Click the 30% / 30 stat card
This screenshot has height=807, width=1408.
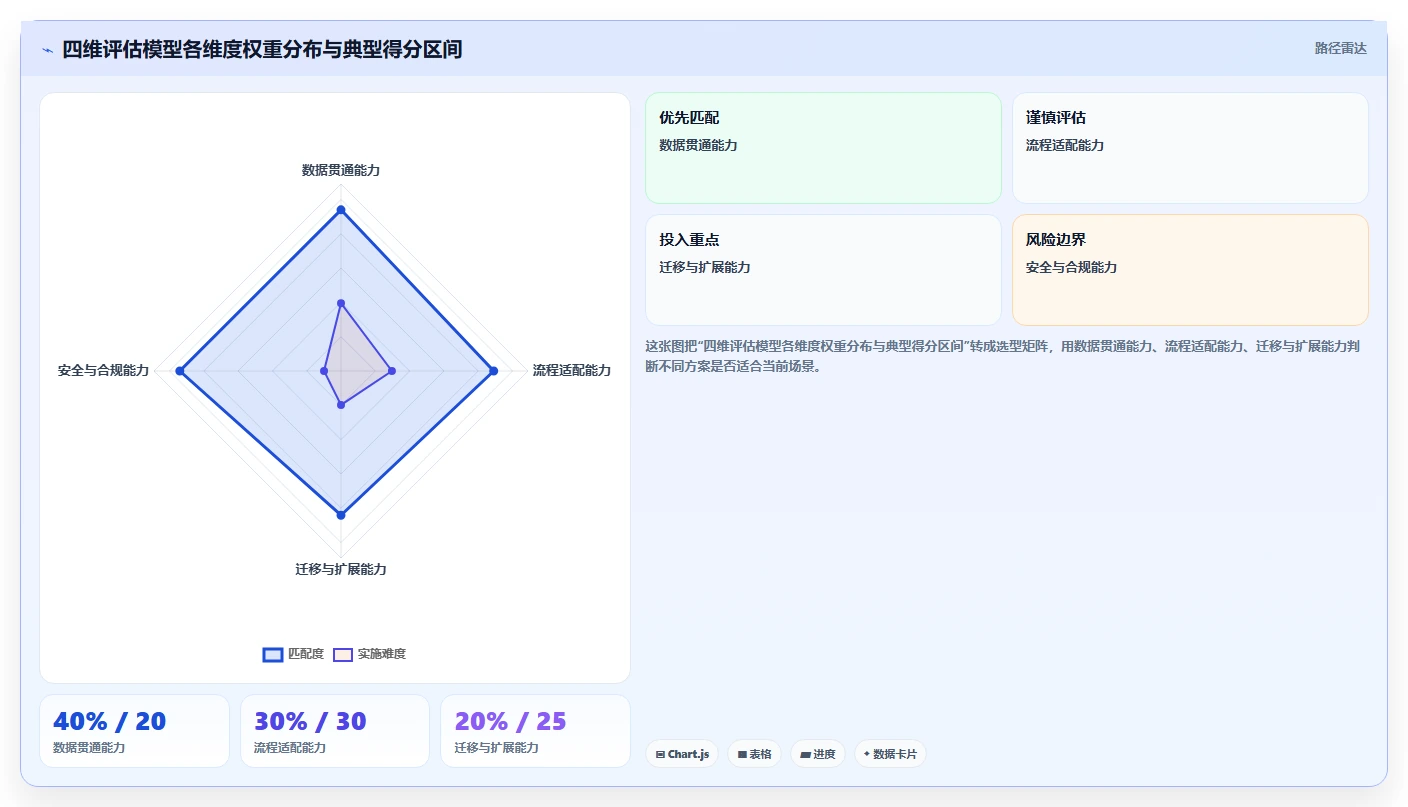(335, 731)
